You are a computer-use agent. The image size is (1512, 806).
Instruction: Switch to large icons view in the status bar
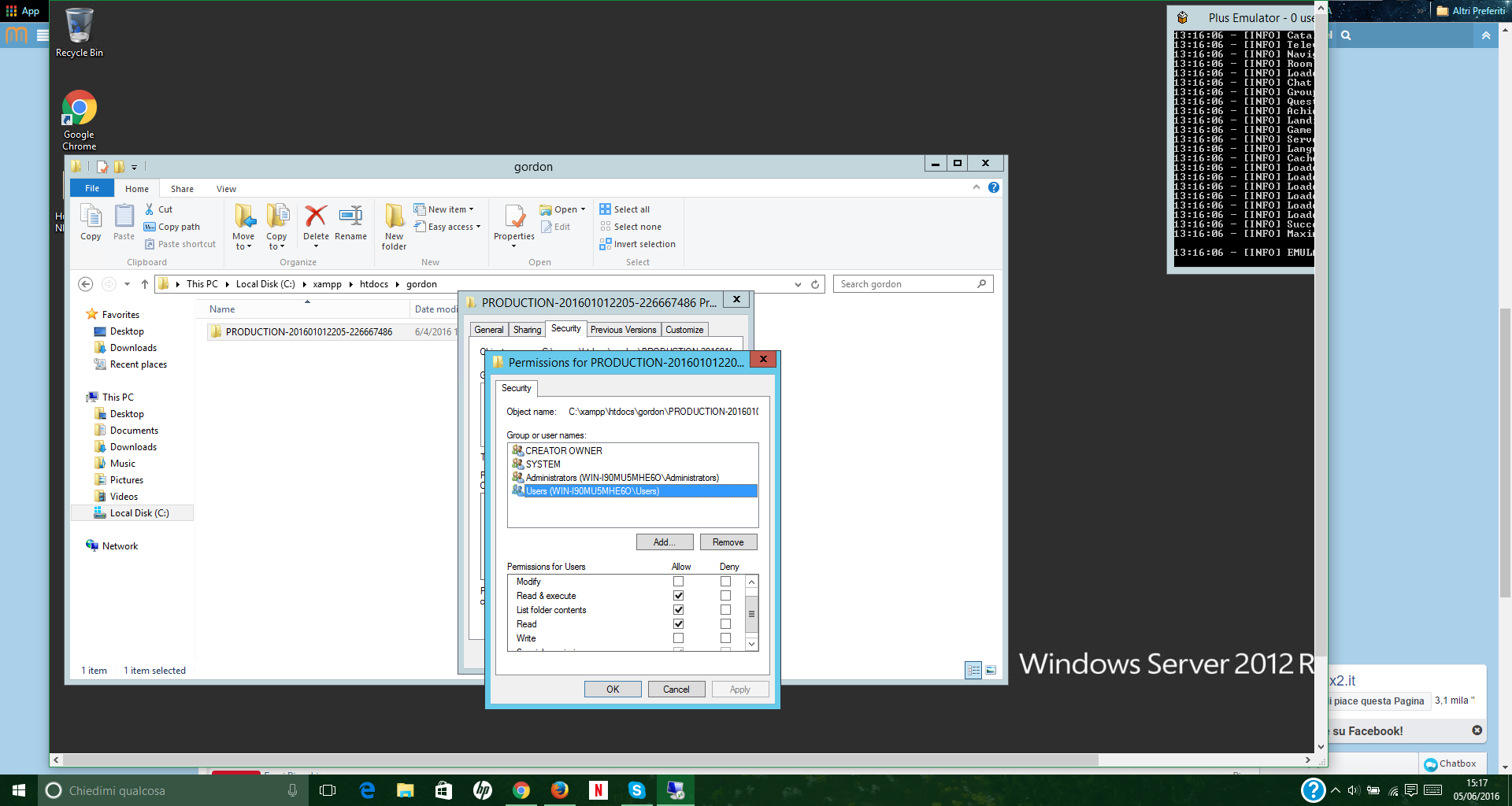point(991,670)
